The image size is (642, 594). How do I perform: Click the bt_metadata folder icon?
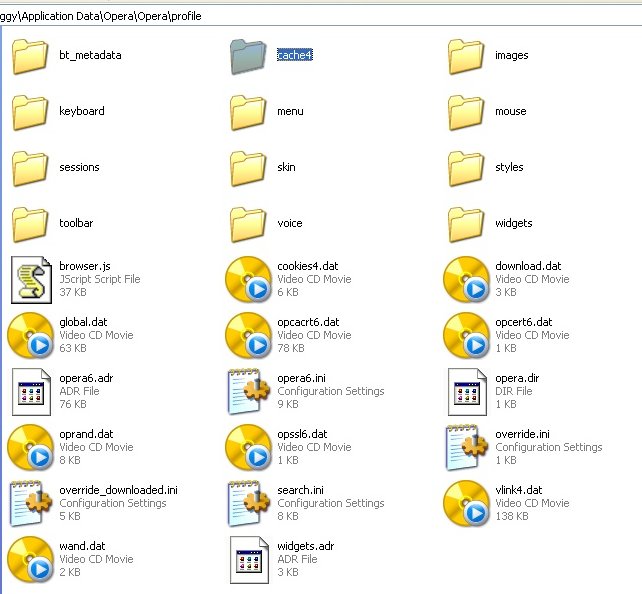(x=30, y=56)
